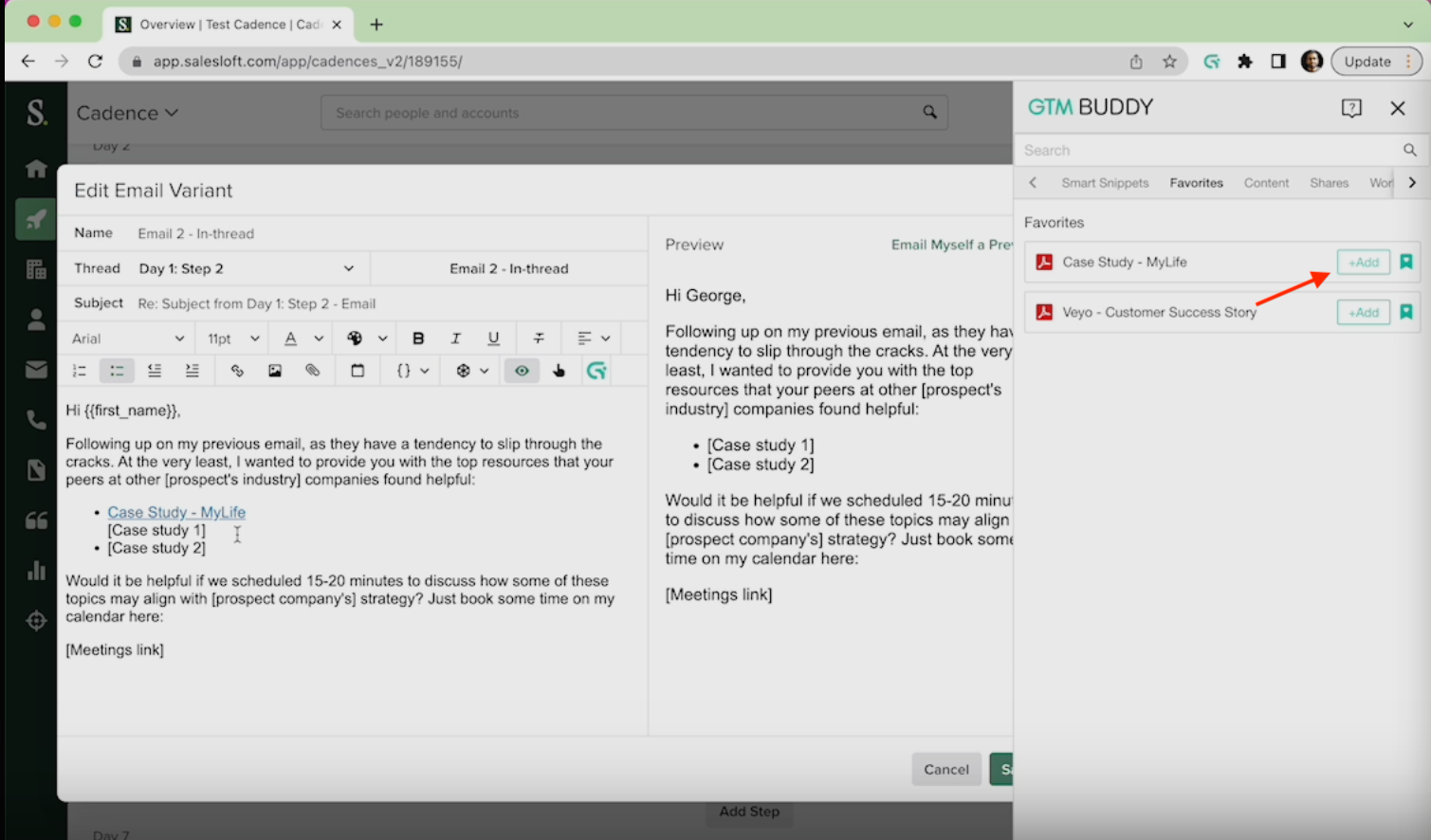Switch to the Favorites tab

pos(1196,183)
